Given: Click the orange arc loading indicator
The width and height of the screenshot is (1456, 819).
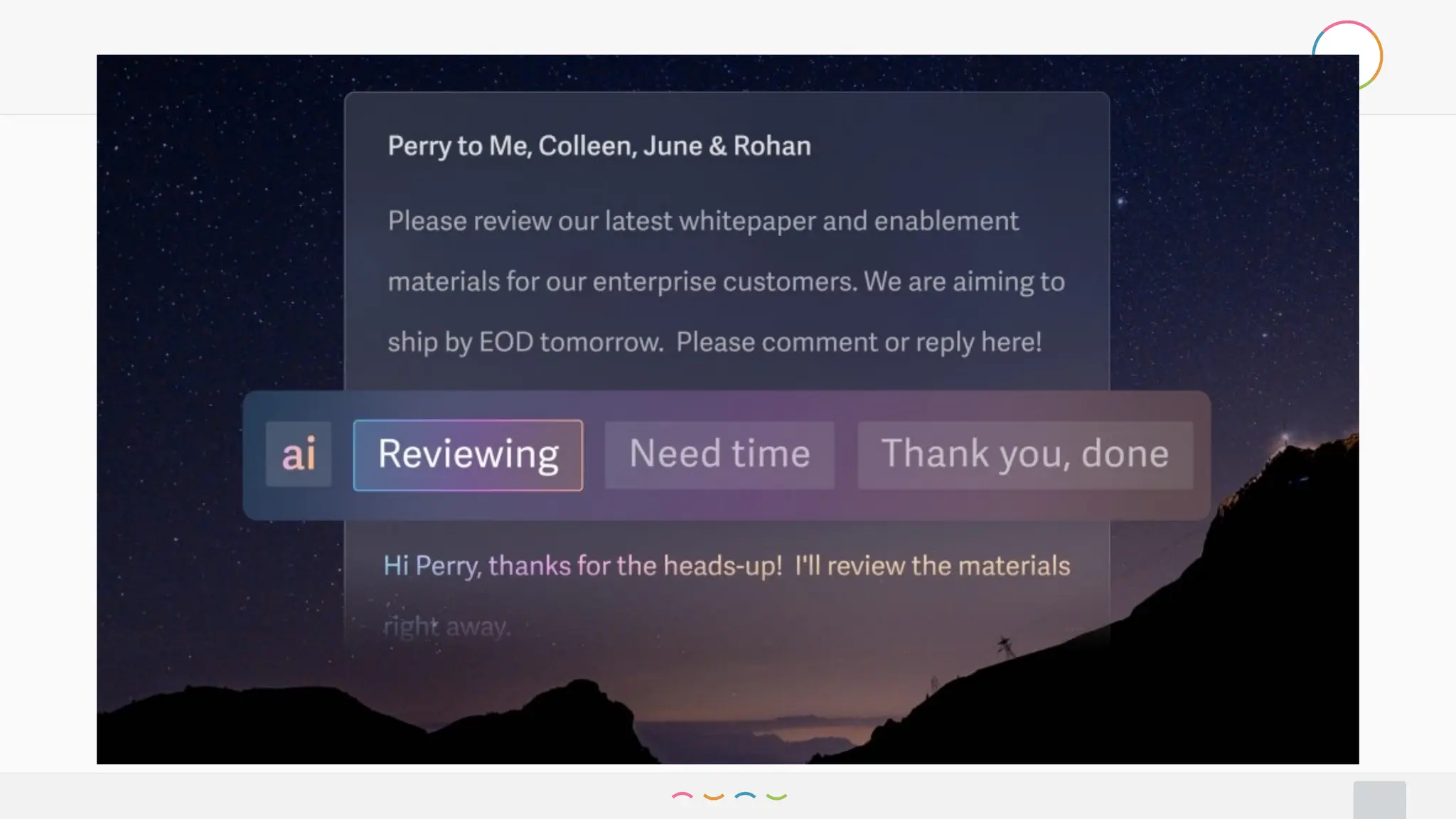Looking at the screenshot, I should click(x=714, y=796).
